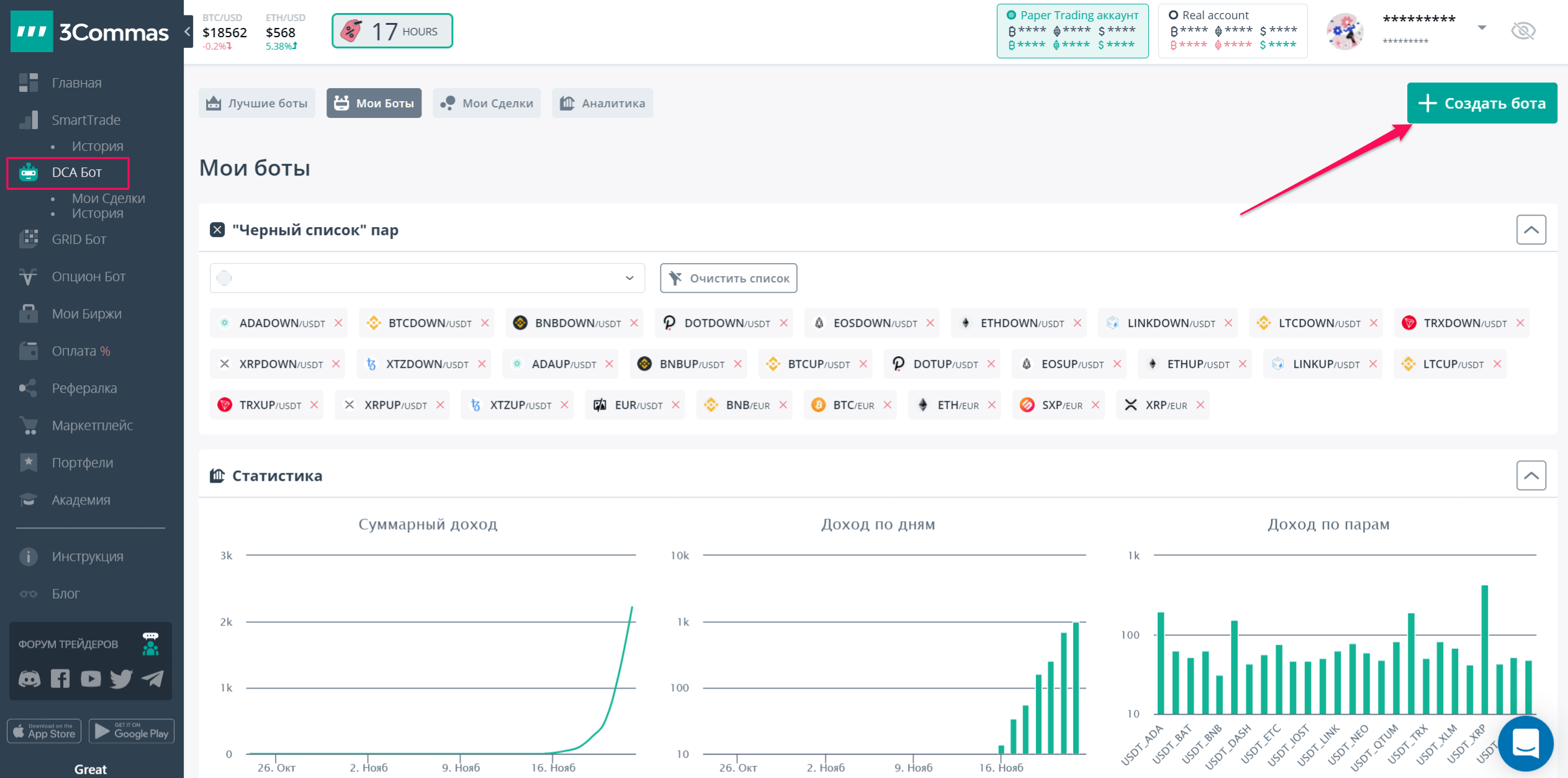
Task: Click the 3Commas logo
Action: coord(90,32)
